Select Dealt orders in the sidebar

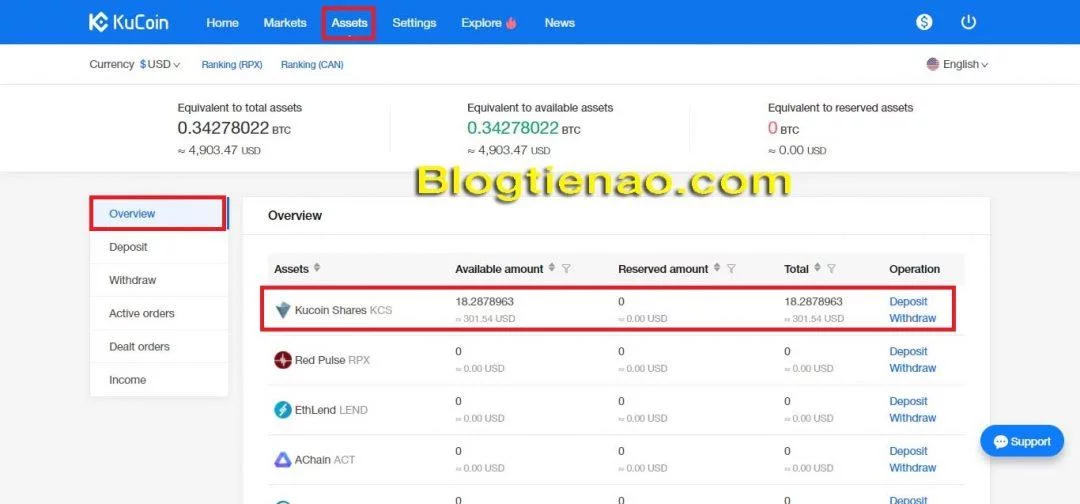coord(159,346)
